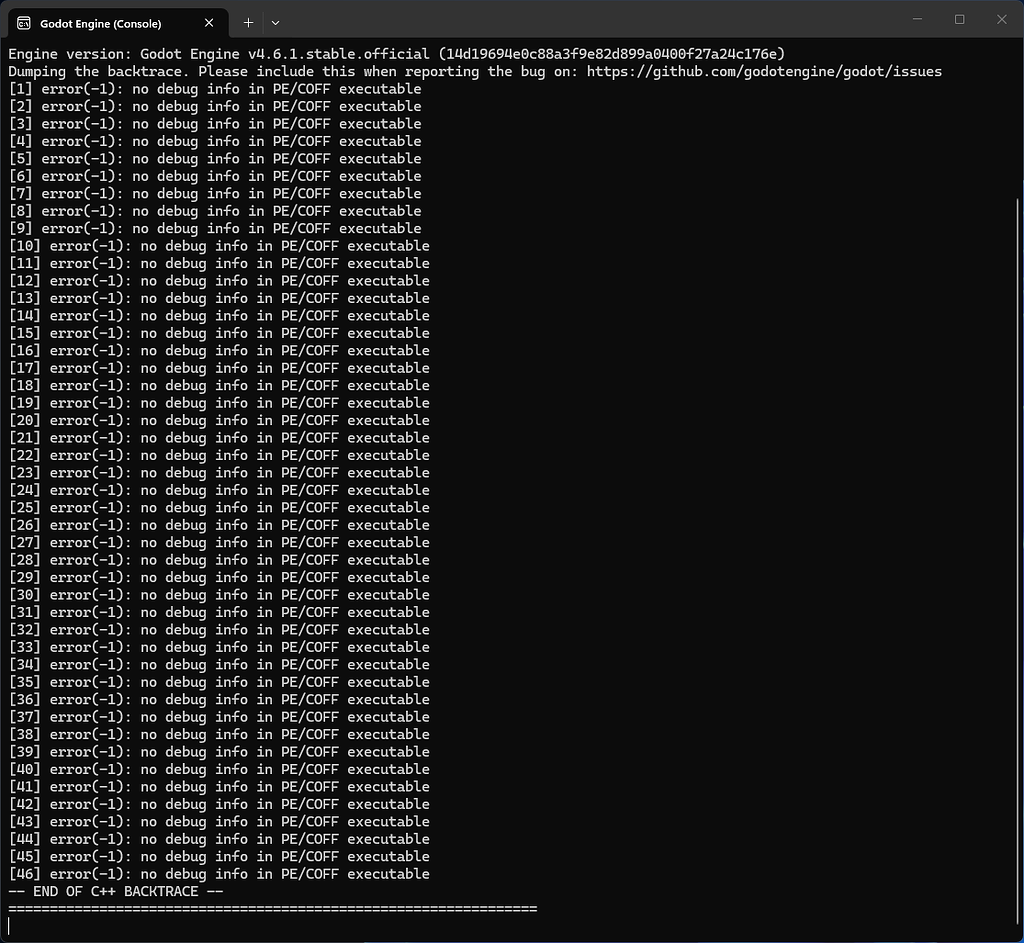Click backtrace line [35]
Screen dimensions: 1024x943
point(219,682)
